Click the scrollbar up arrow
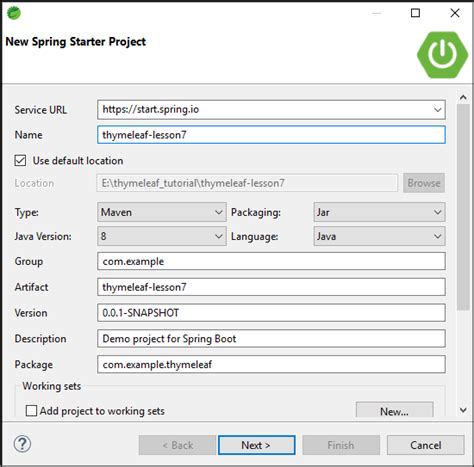The width and height of the screenshot is (474, 467). click(x=463, y=97)
